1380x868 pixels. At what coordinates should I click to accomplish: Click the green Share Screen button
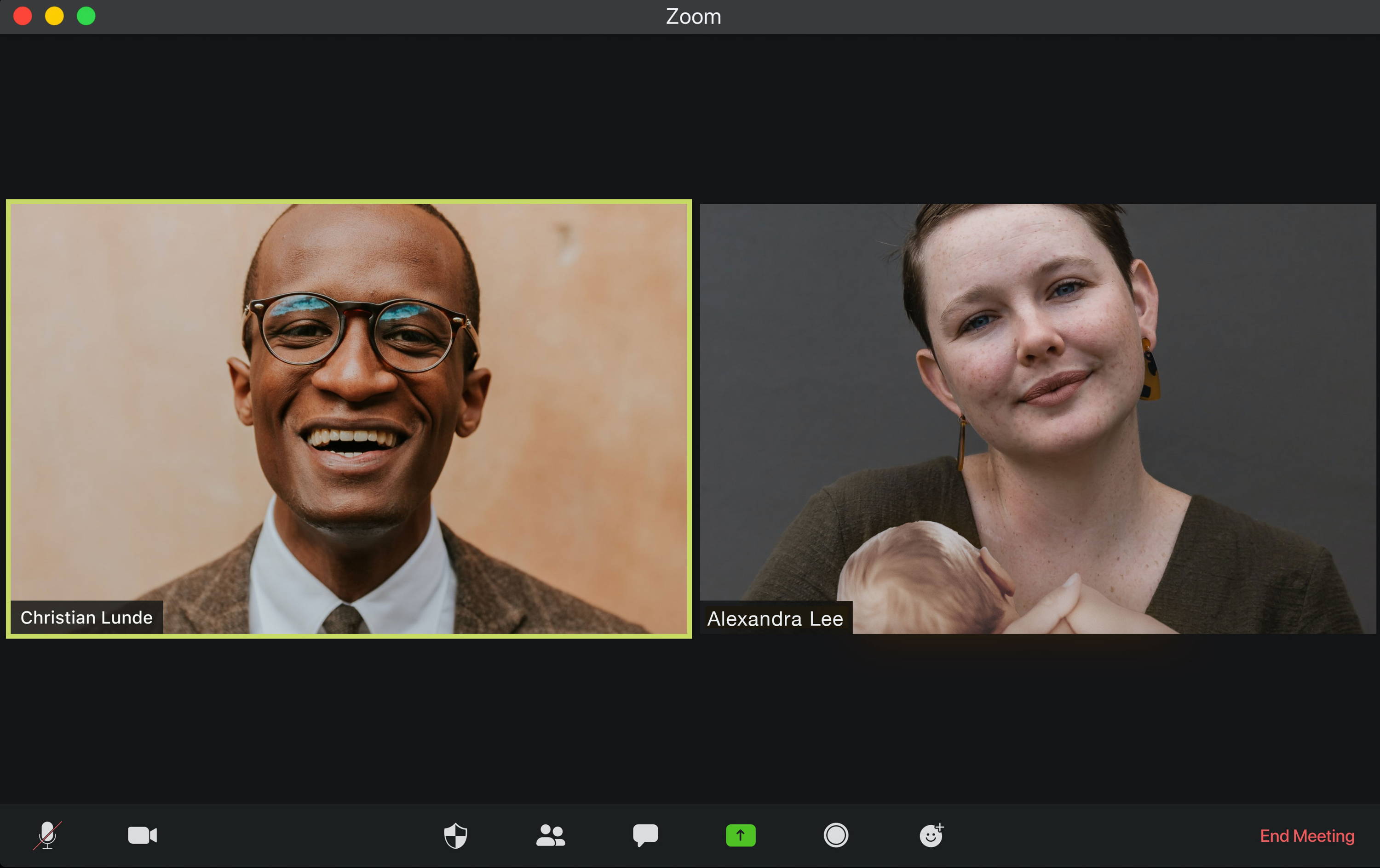[741, 835]
